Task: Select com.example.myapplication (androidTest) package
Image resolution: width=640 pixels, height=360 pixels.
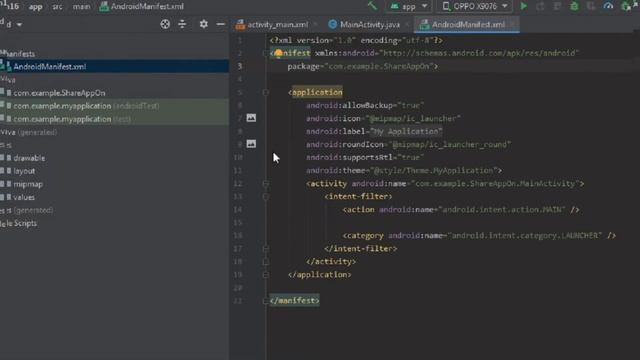Action: tap(114, 106)
